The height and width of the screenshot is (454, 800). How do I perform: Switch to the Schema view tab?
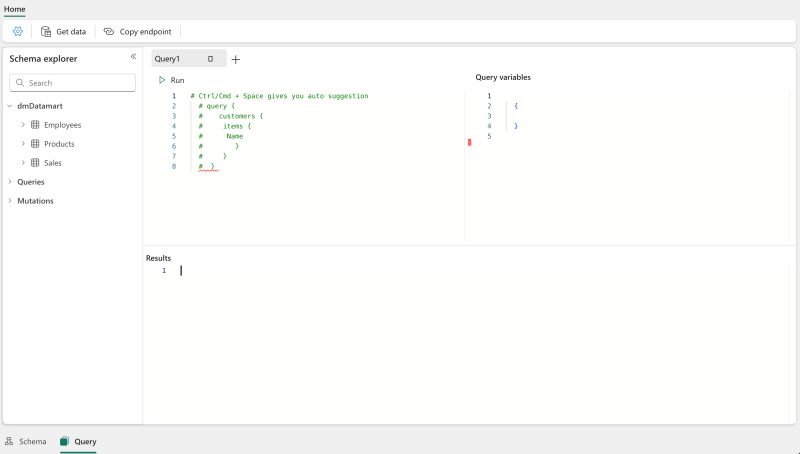26,441
